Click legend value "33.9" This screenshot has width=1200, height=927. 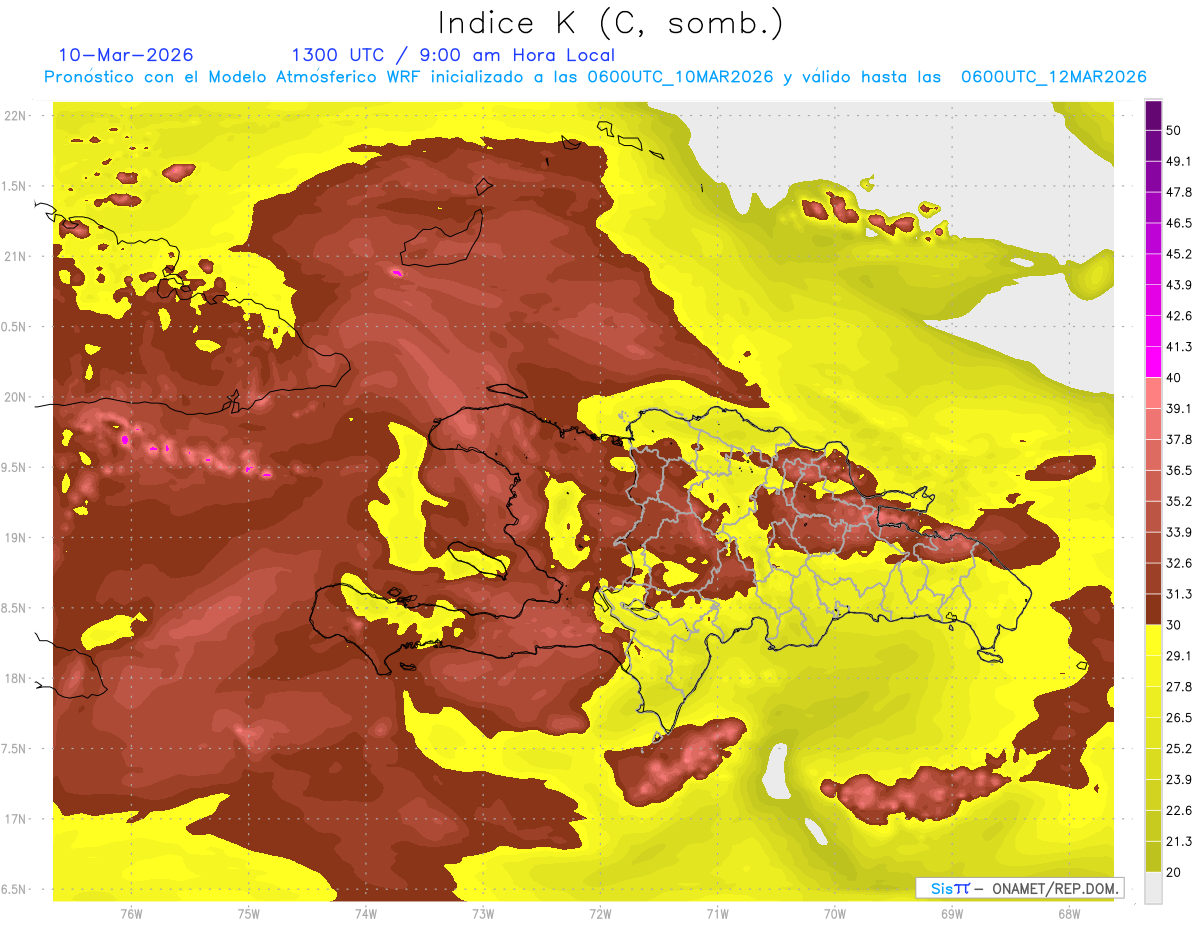tap(1179, 531)
